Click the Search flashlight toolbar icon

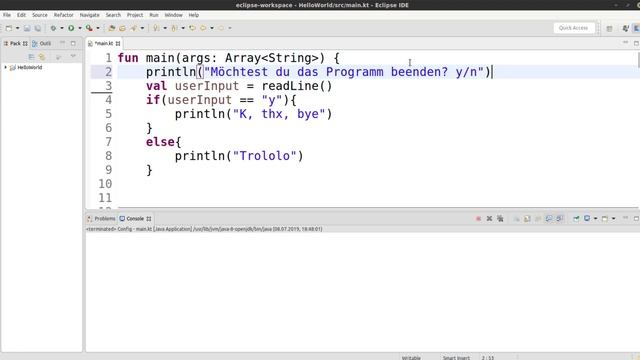(x=133, y=28)
